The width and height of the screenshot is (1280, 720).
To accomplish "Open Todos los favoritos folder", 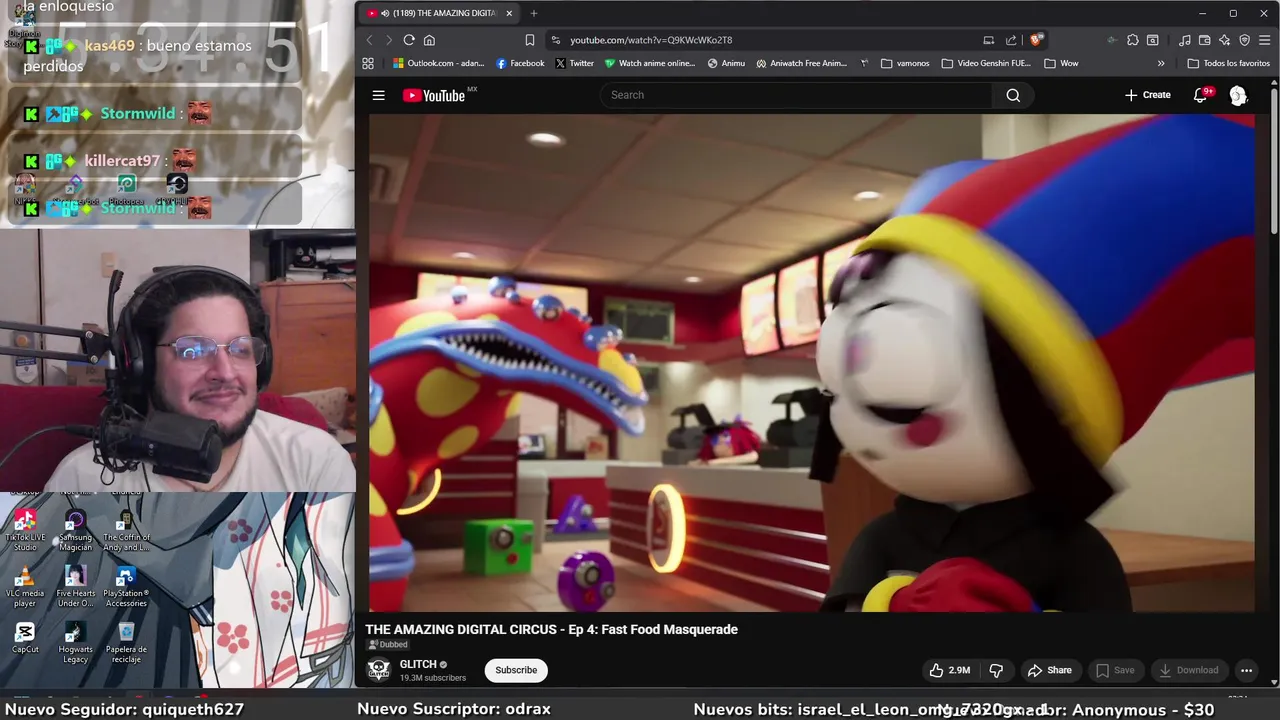I will click(1228, 63).
